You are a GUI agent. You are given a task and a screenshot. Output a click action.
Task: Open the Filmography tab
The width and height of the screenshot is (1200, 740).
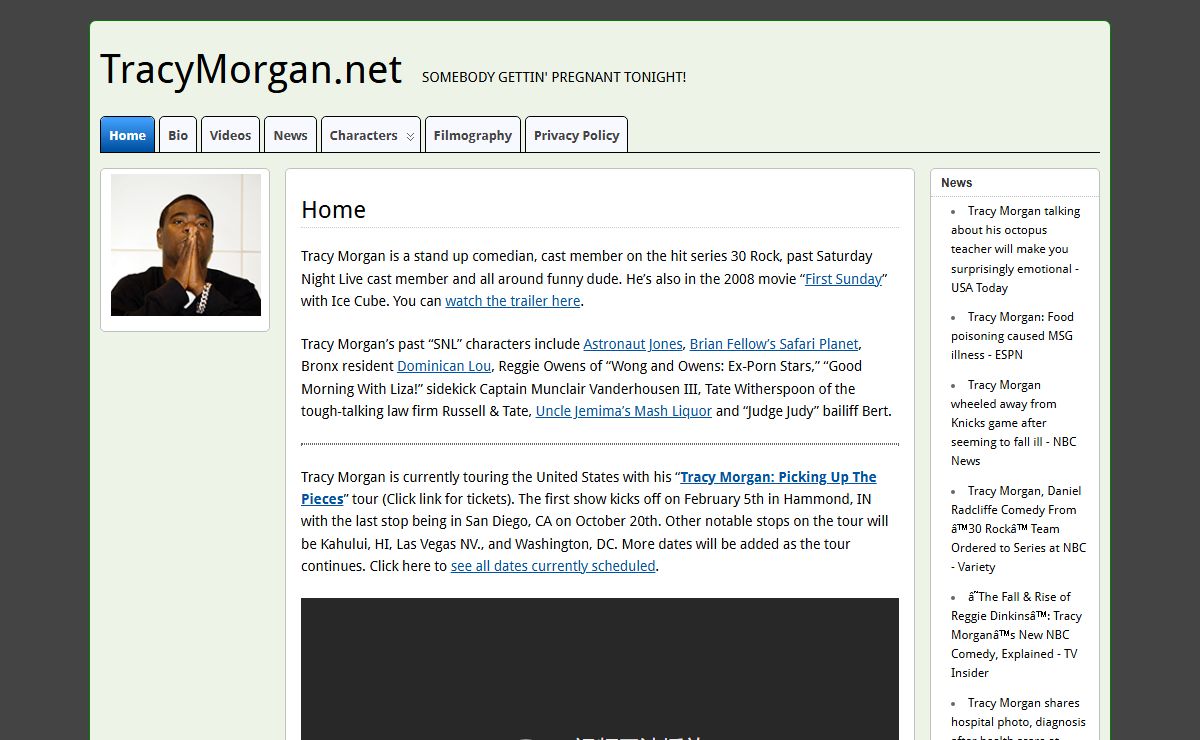(472, 135)
